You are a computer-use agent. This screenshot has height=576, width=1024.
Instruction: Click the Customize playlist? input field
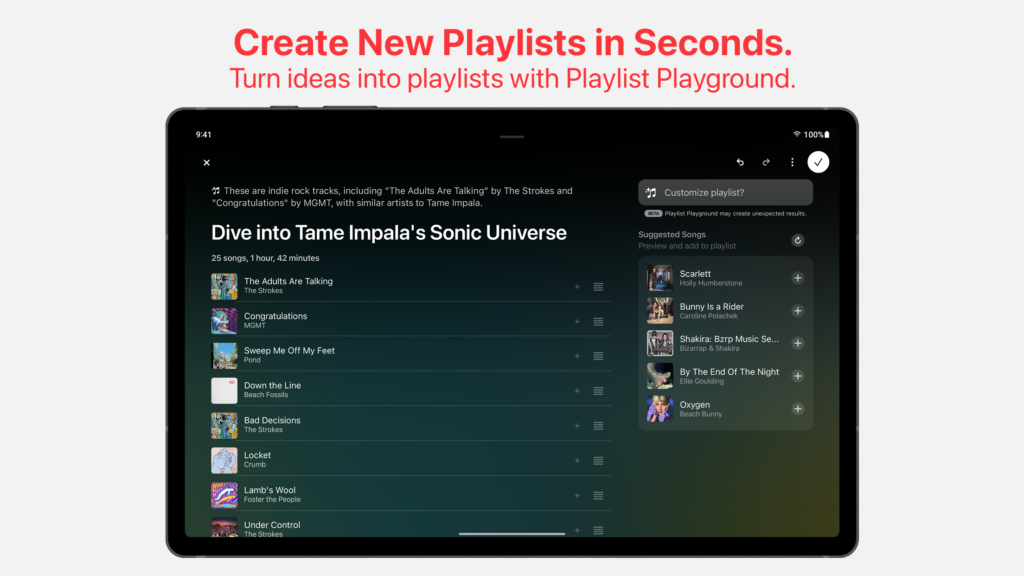click(x=725, y=193)
